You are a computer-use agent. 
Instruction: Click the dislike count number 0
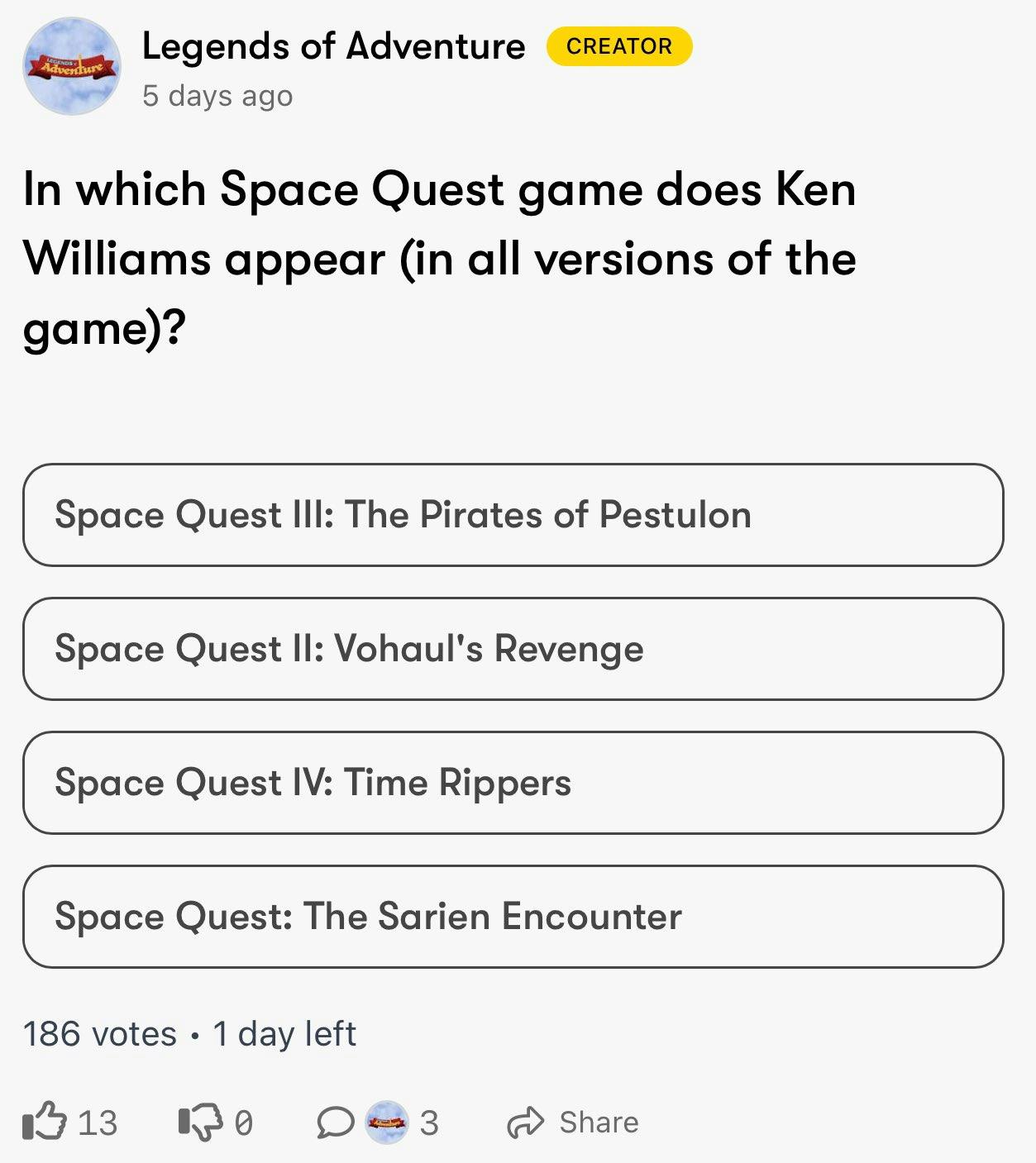click(x=243, y=1122)
